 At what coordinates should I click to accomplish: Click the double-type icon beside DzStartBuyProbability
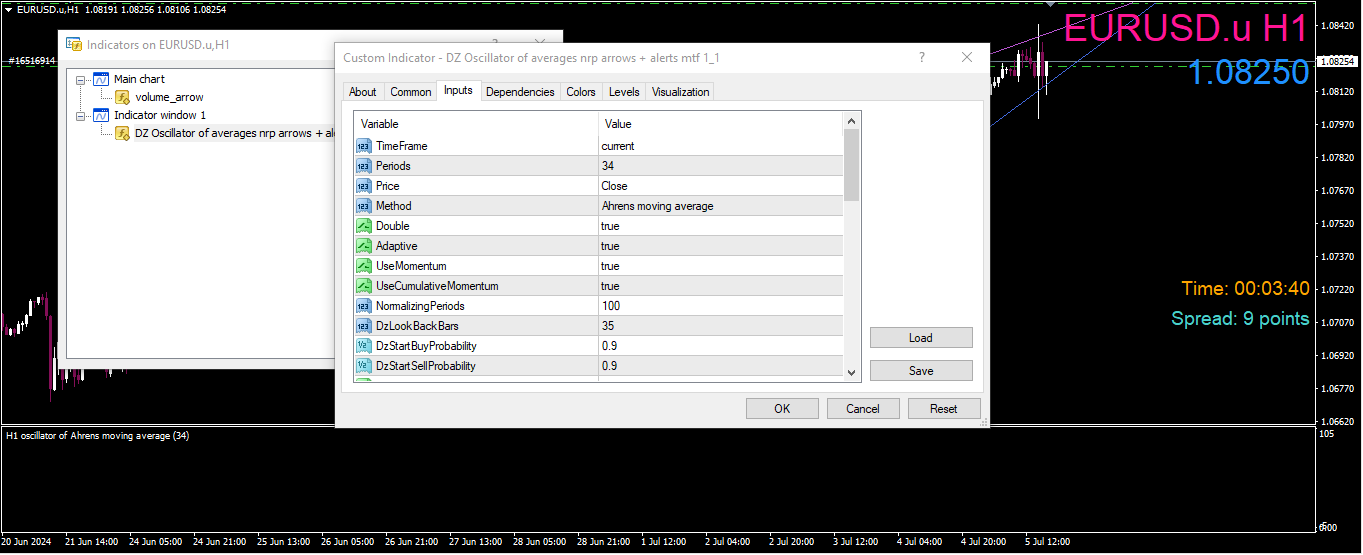tap(364, 346)
